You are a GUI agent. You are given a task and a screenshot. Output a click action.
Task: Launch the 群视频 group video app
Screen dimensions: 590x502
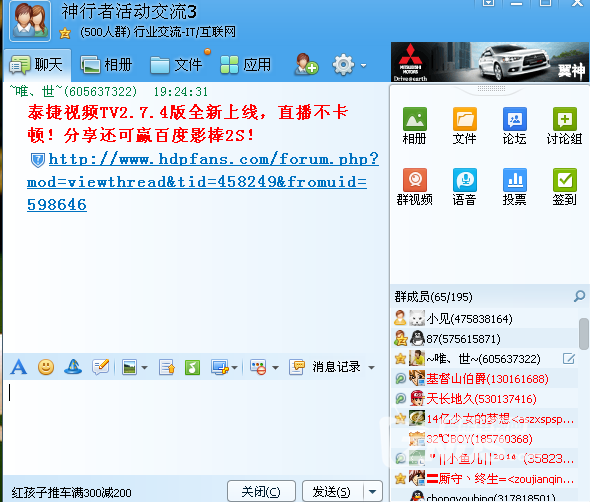(x=415, y=187)
